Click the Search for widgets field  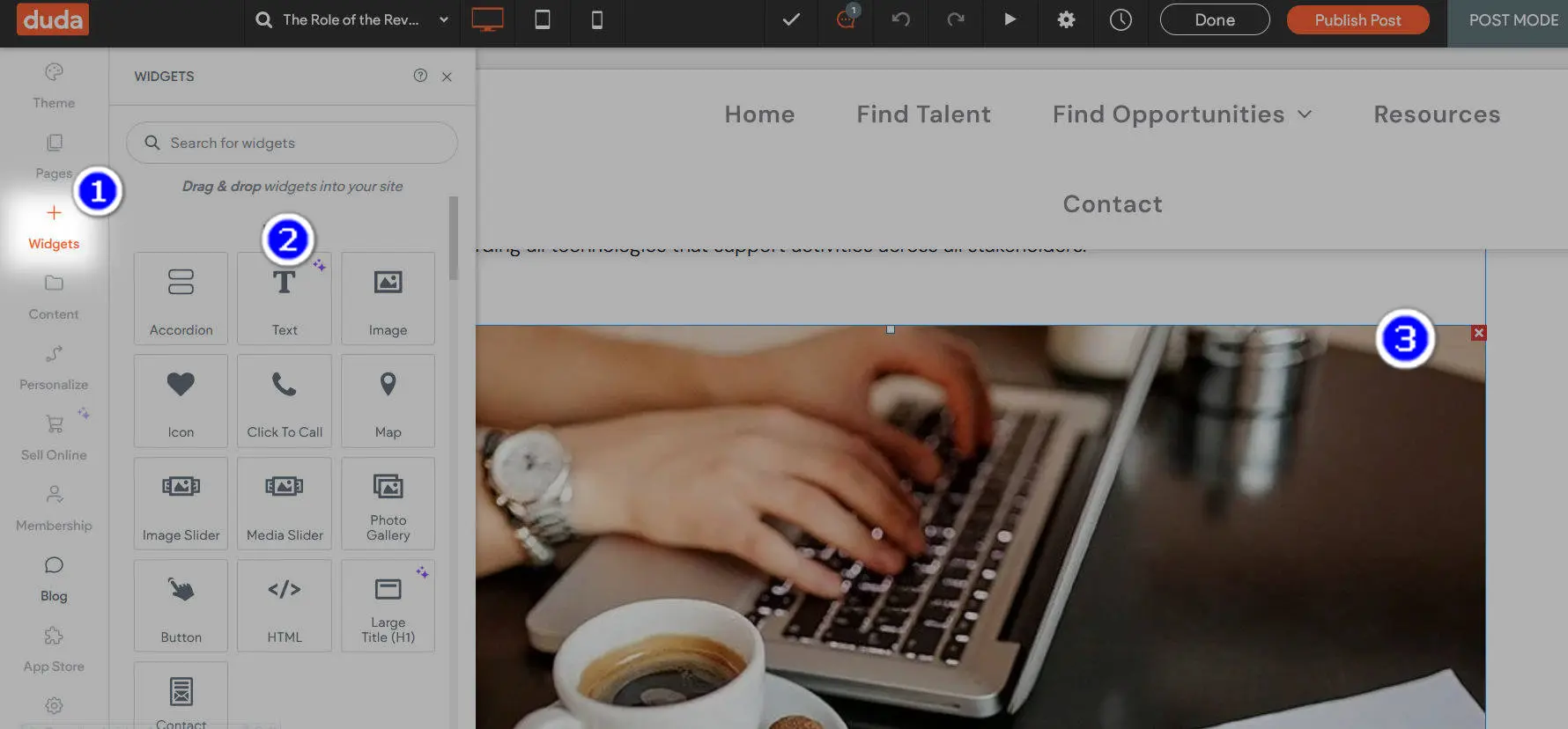(x=292, y=143)
